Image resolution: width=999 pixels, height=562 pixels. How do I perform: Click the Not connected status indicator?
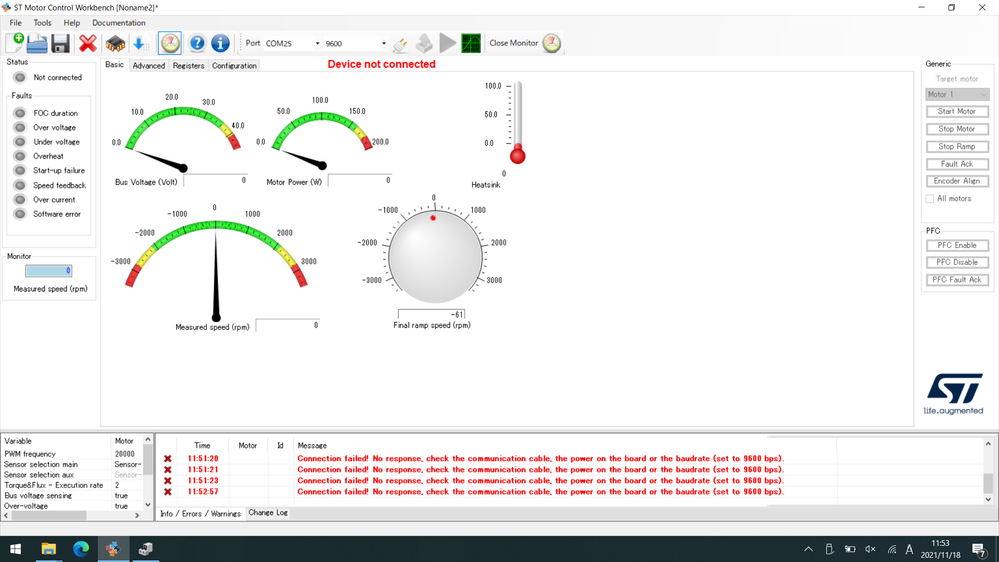pos(20,77)
